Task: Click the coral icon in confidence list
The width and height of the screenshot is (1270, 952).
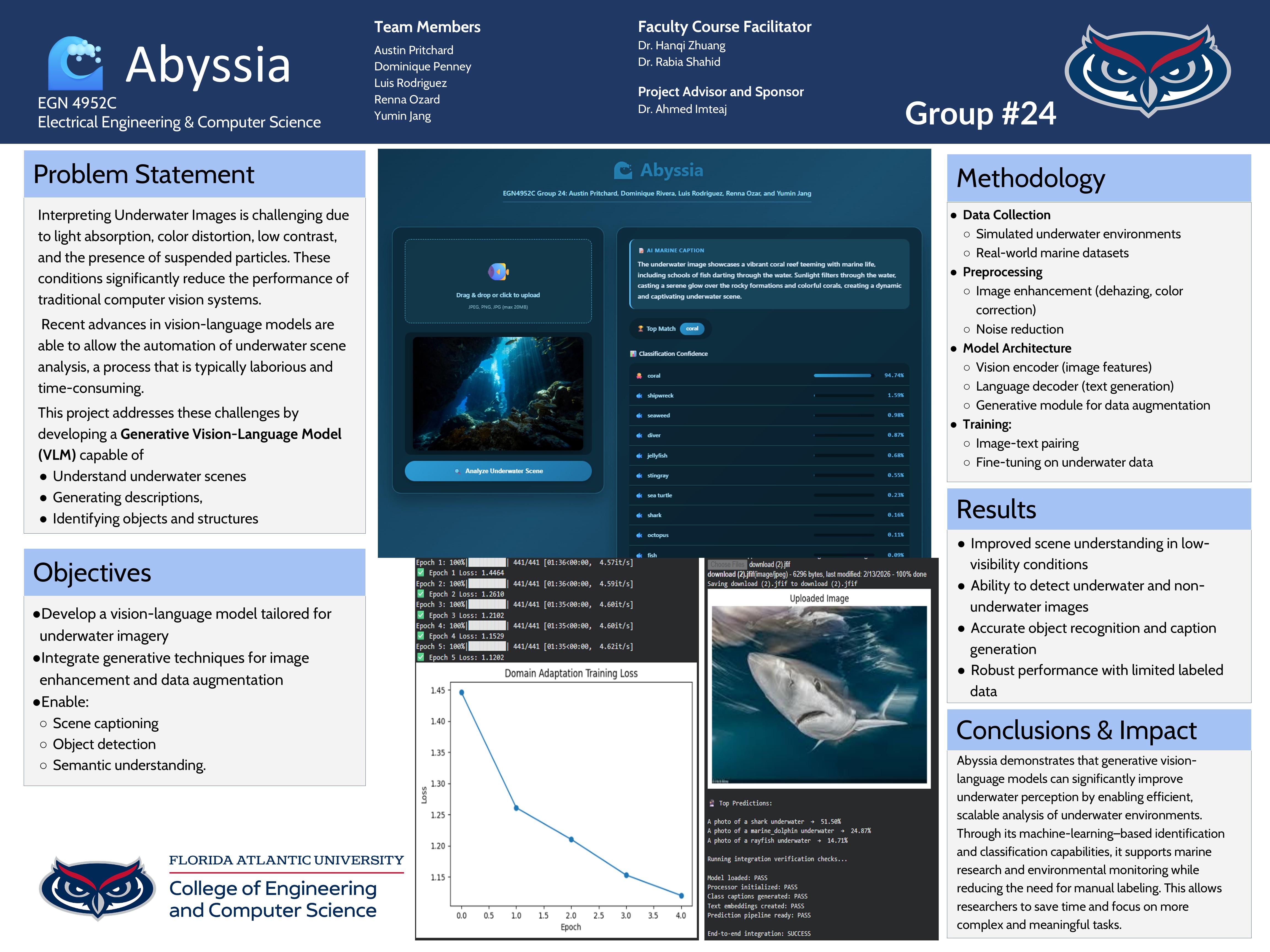Action: 639,376
